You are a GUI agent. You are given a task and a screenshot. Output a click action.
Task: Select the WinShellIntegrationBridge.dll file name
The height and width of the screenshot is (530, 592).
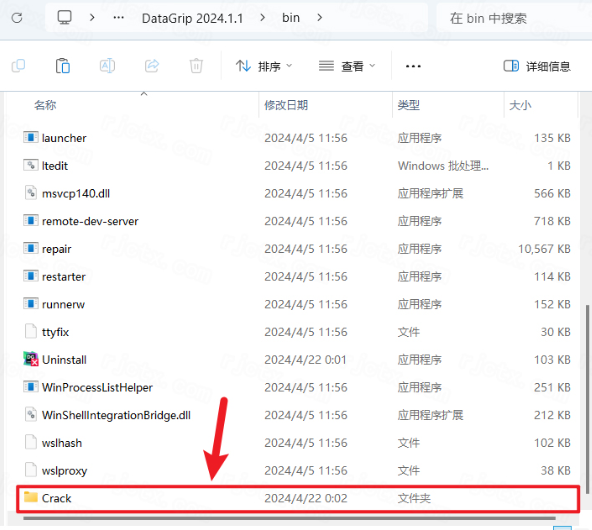[x=116, y=415]
